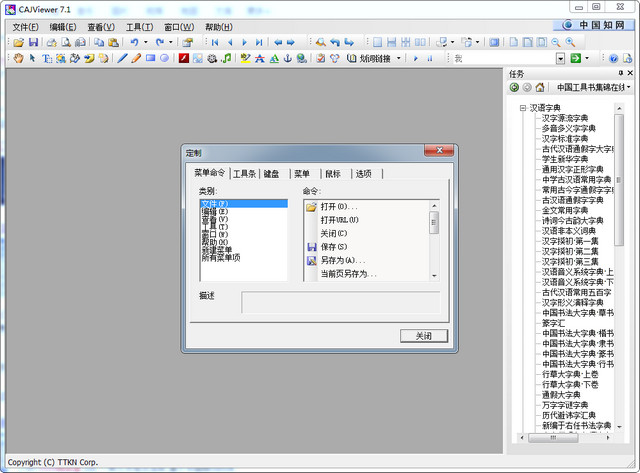Click the command list scrollbar down arrow
Viewport: 640px width, 473px height.
pos(434,276)
